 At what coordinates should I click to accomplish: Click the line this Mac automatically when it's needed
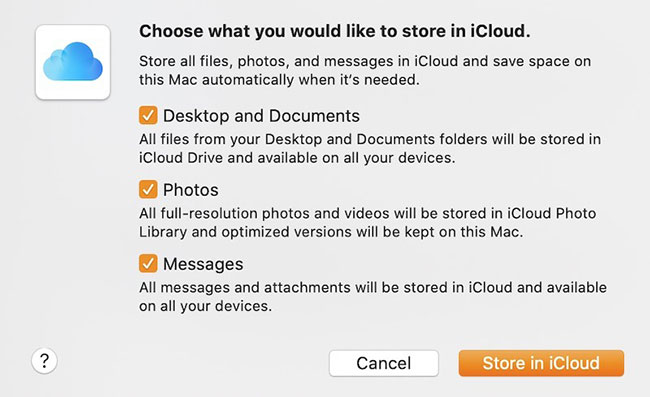(279, 80)
